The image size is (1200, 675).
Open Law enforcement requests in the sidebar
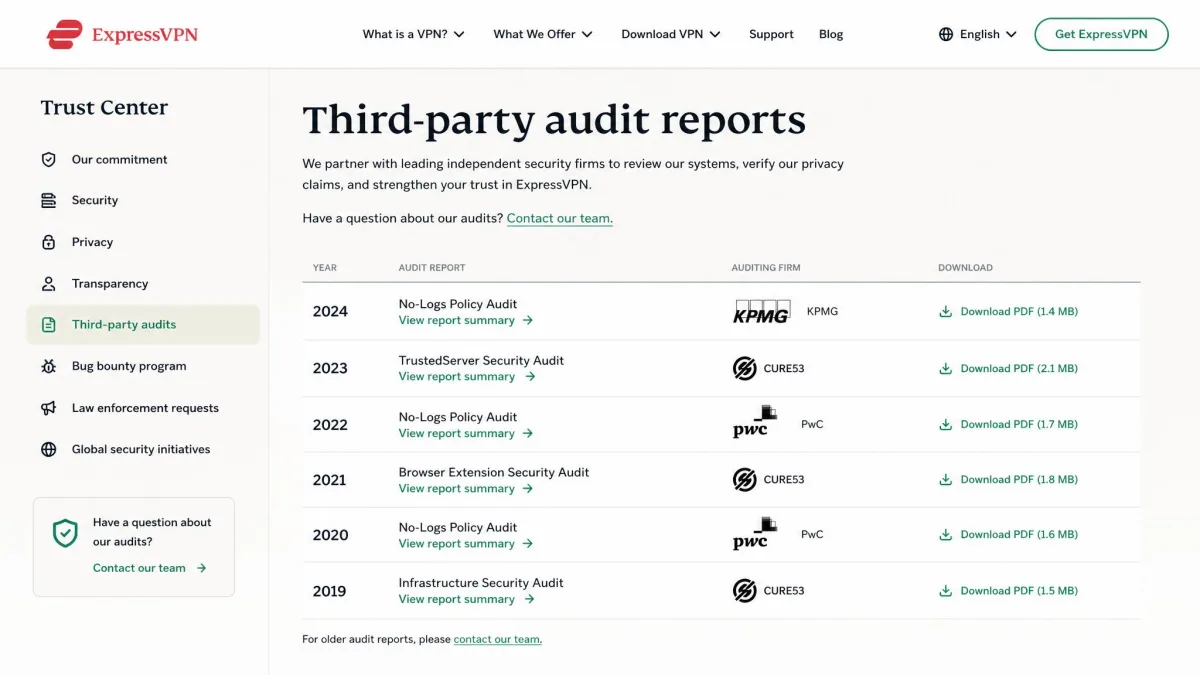click(x=143, y=408)
